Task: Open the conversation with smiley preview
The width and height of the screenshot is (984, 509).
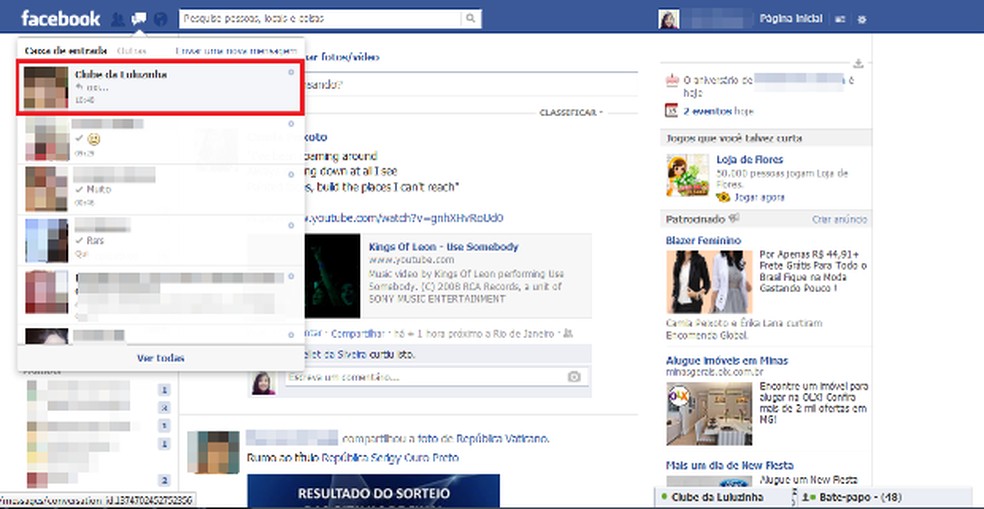Action: tap(161, 139)
